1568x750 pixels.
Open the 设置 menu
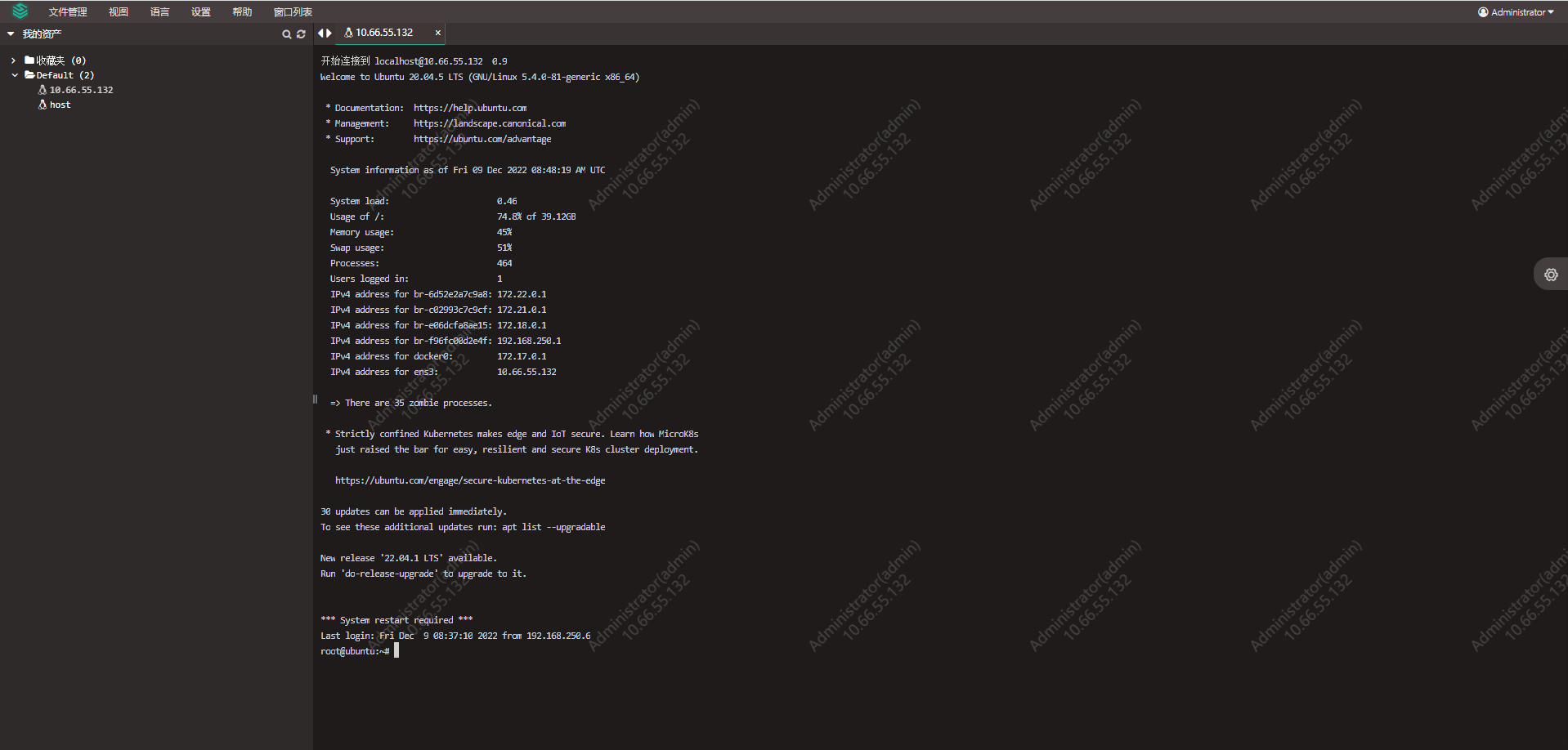201,12
